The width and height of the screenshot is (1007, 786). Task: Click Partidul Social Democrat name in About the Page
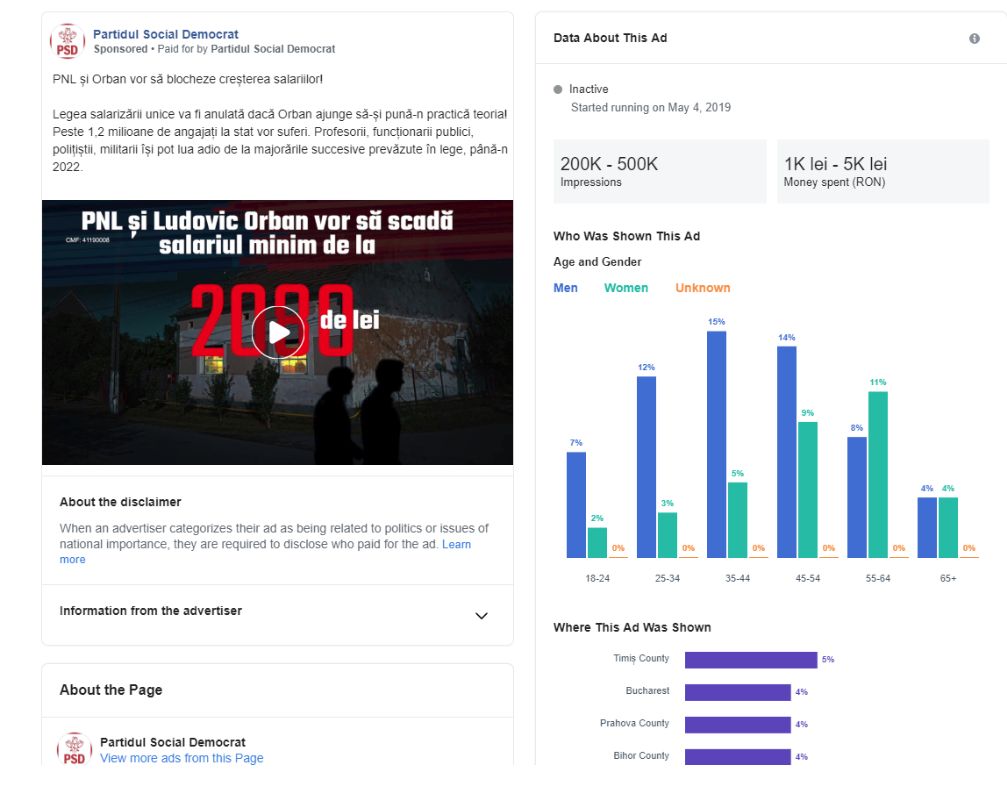172,742
